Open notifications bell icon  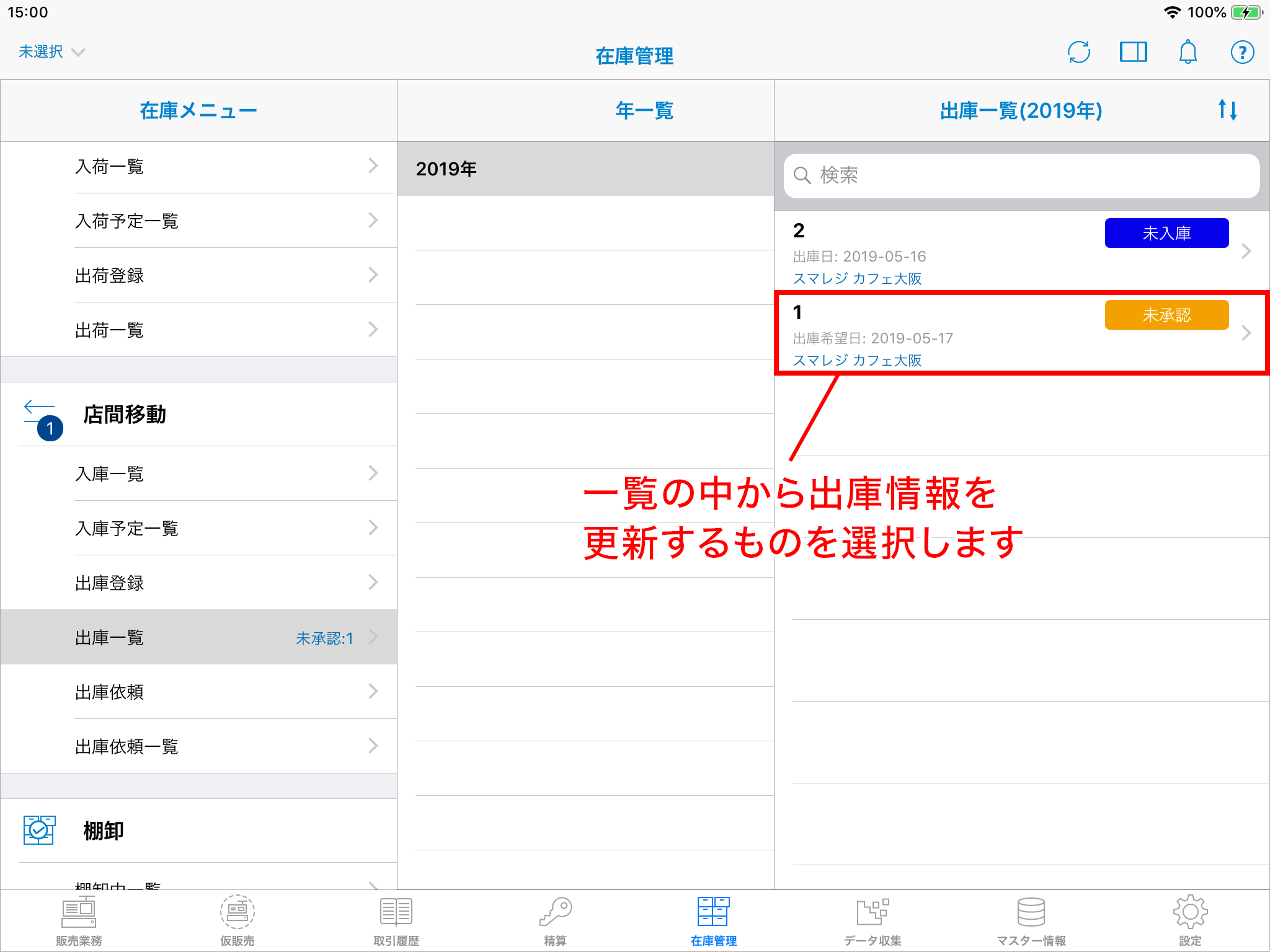click(1188, 52)
